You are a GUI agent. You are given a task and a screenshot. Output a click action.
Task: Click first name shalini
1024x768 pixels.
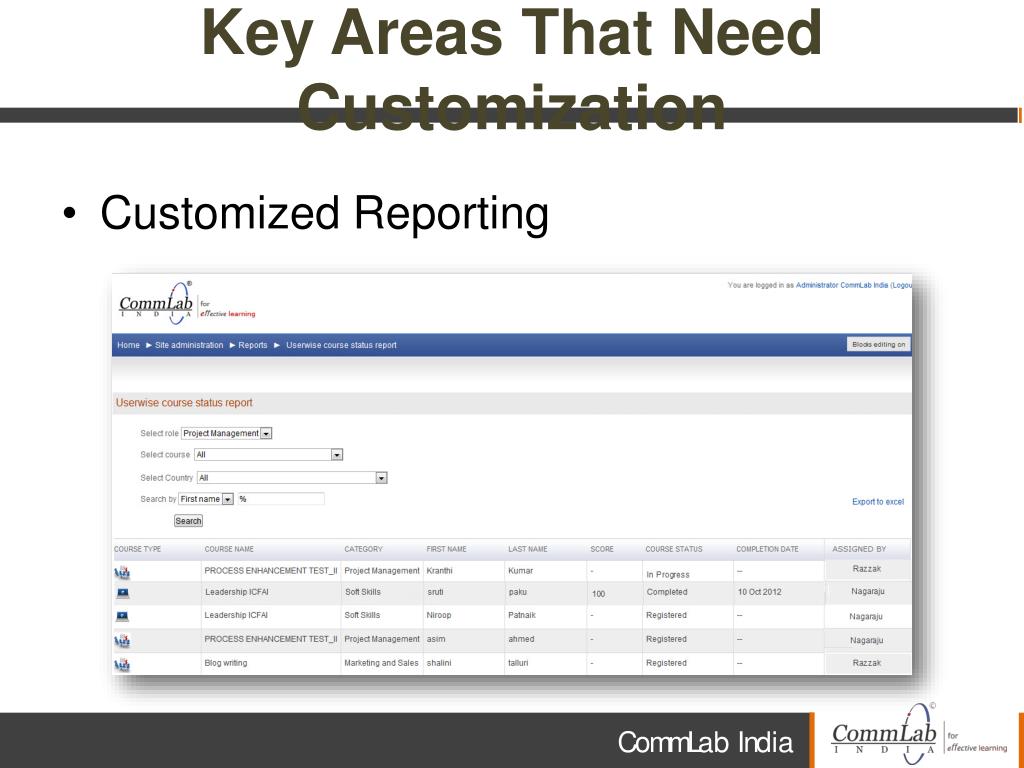(439, 663)
